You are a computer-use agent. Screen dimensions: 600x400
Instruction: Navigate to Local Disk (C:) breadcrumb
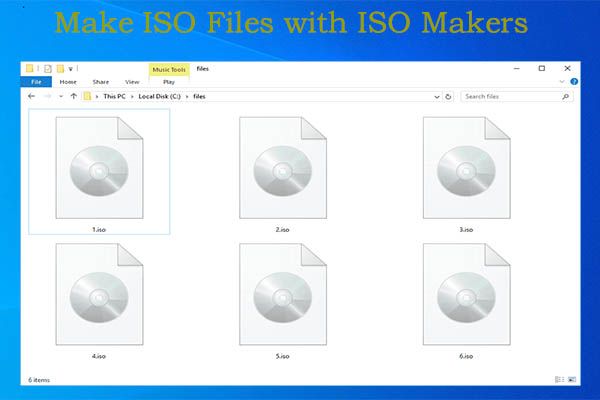tap(160, 96)
